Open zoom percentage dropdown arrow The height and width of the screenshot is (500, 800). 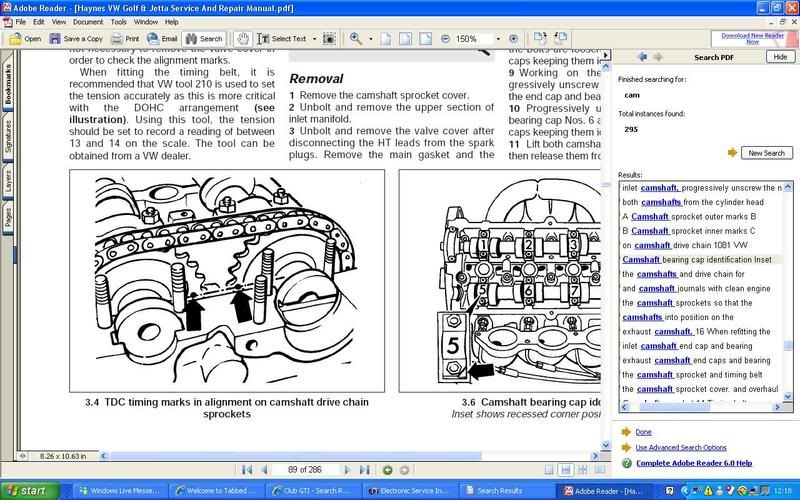click(x=498, y=39)
